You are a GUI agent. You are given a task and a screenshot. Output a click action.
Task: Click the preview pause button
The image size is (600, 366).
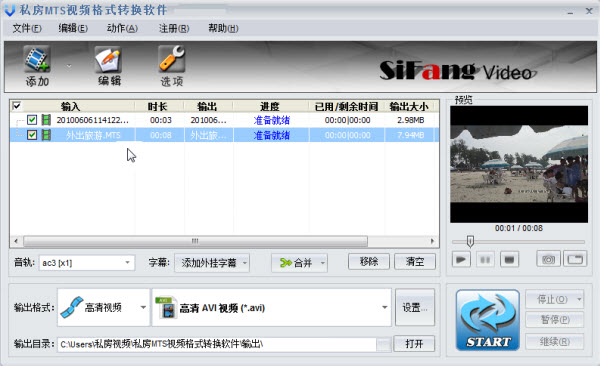[485, 260]
